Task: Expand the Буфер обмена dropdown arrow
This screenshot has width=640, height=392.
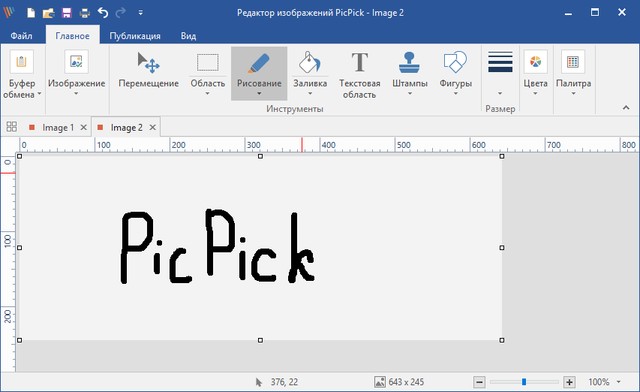Action: point(40,94)
